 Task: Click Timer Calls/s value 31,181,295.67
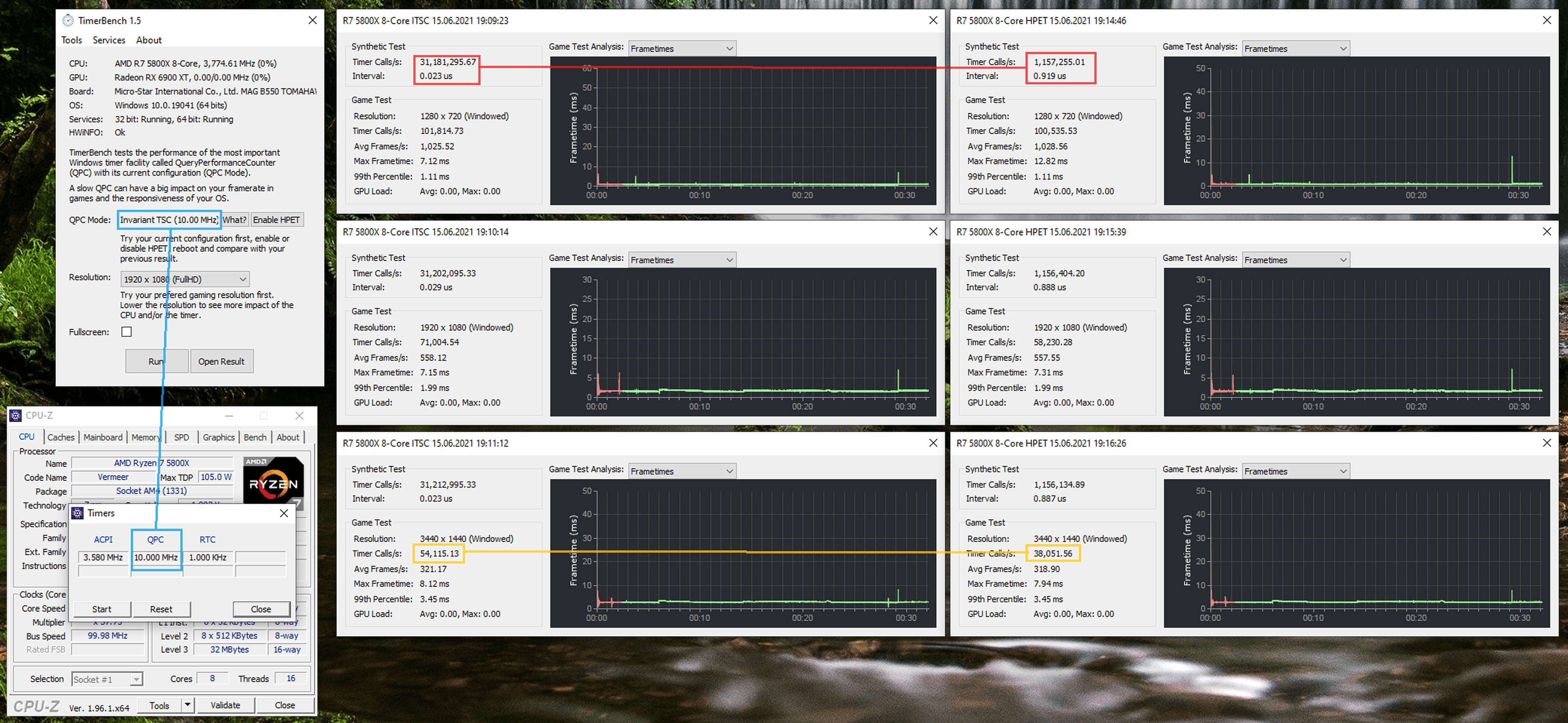[448, 62]
